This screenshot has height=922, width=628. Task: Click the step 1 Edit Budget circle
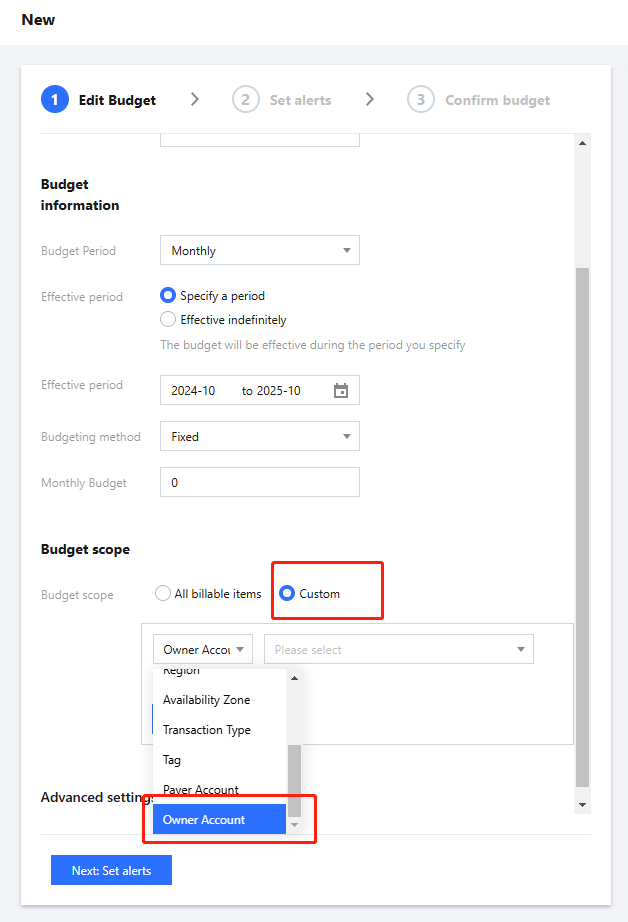tap(55, 100)
